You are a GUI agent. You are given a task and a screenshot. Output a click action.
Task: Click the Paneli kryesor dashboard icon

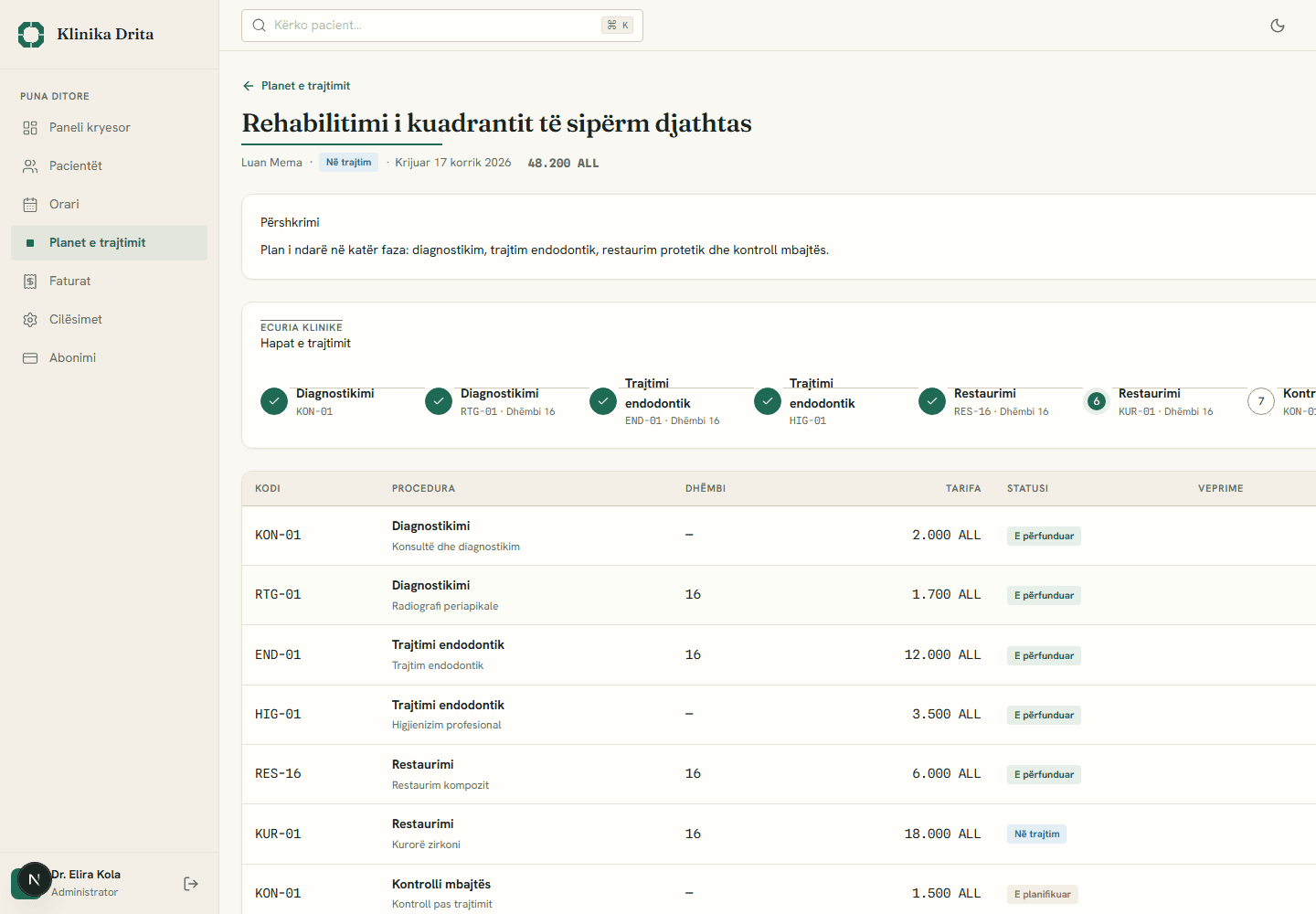(30, 128)
